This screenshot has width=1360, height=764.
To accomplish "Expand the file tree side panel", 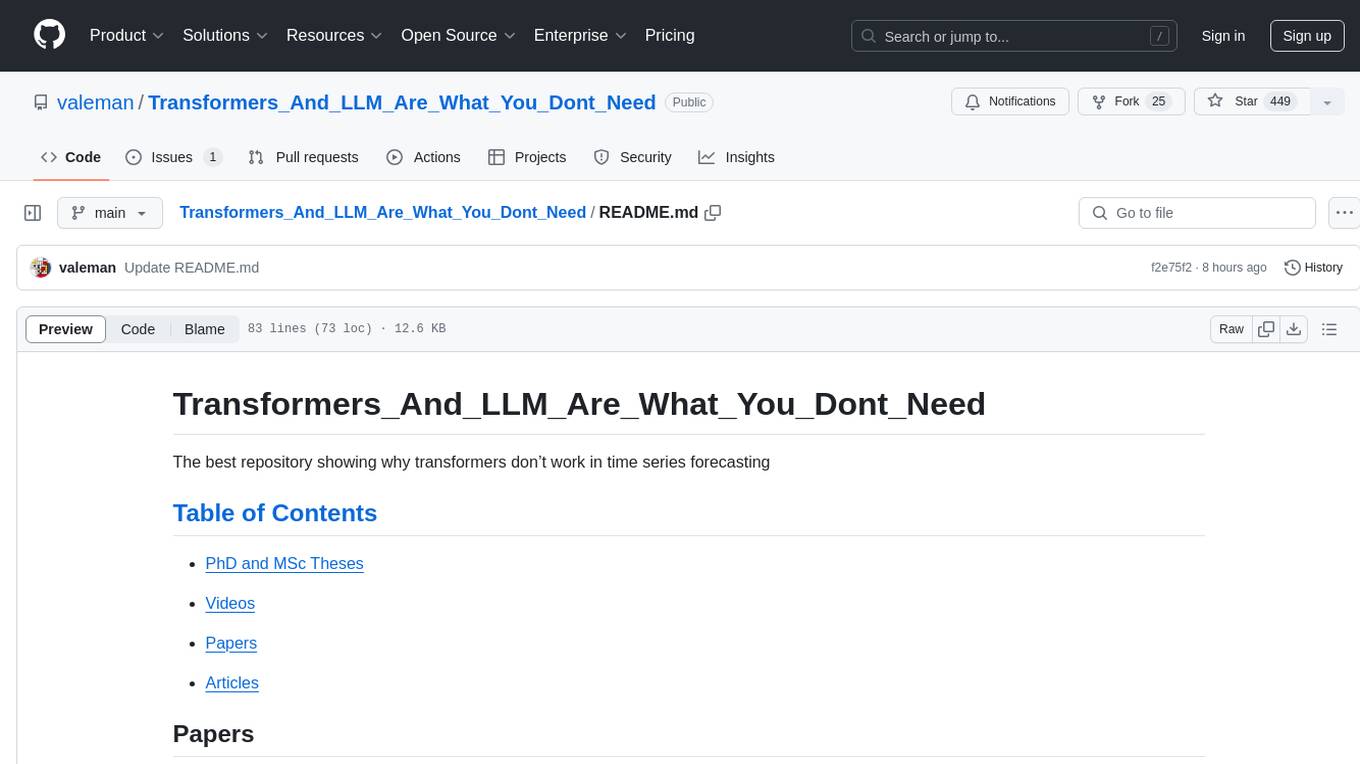I will pyautogui.click(x=33, y=213).
